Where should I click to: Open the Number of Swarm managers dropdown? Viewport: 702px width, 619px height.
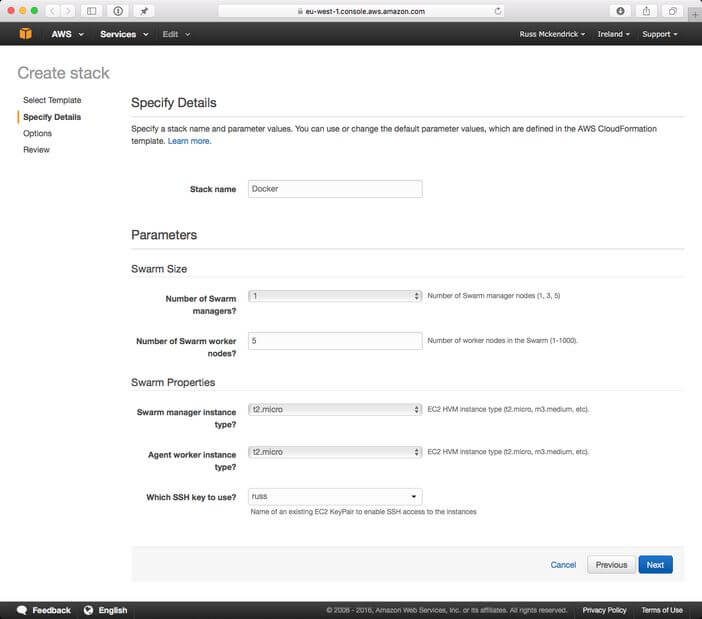pos(335,296)
